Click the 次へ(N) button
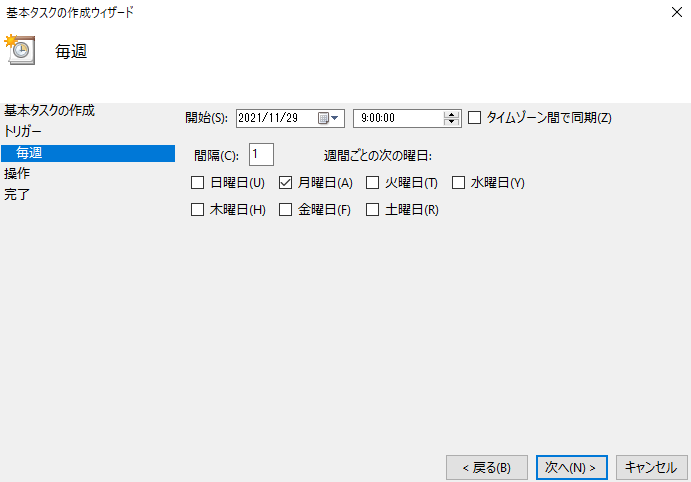 point(572,467)
